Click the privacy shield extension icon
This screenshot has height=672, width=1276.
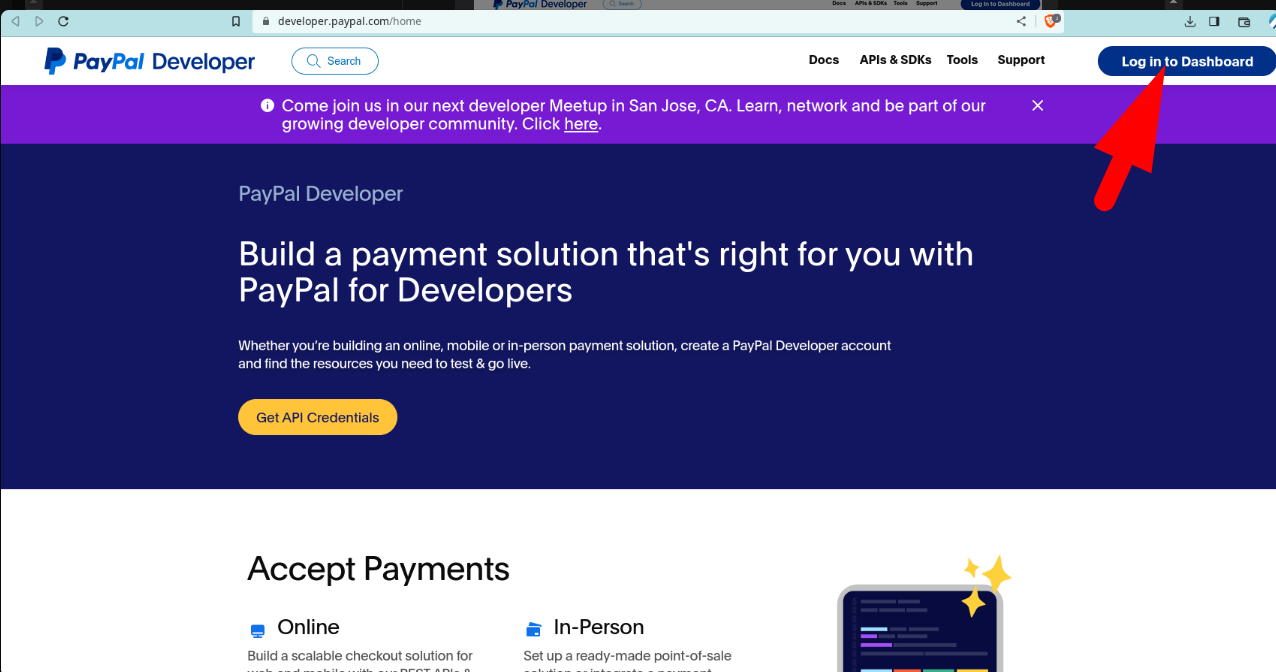[x=1051, y=20]
